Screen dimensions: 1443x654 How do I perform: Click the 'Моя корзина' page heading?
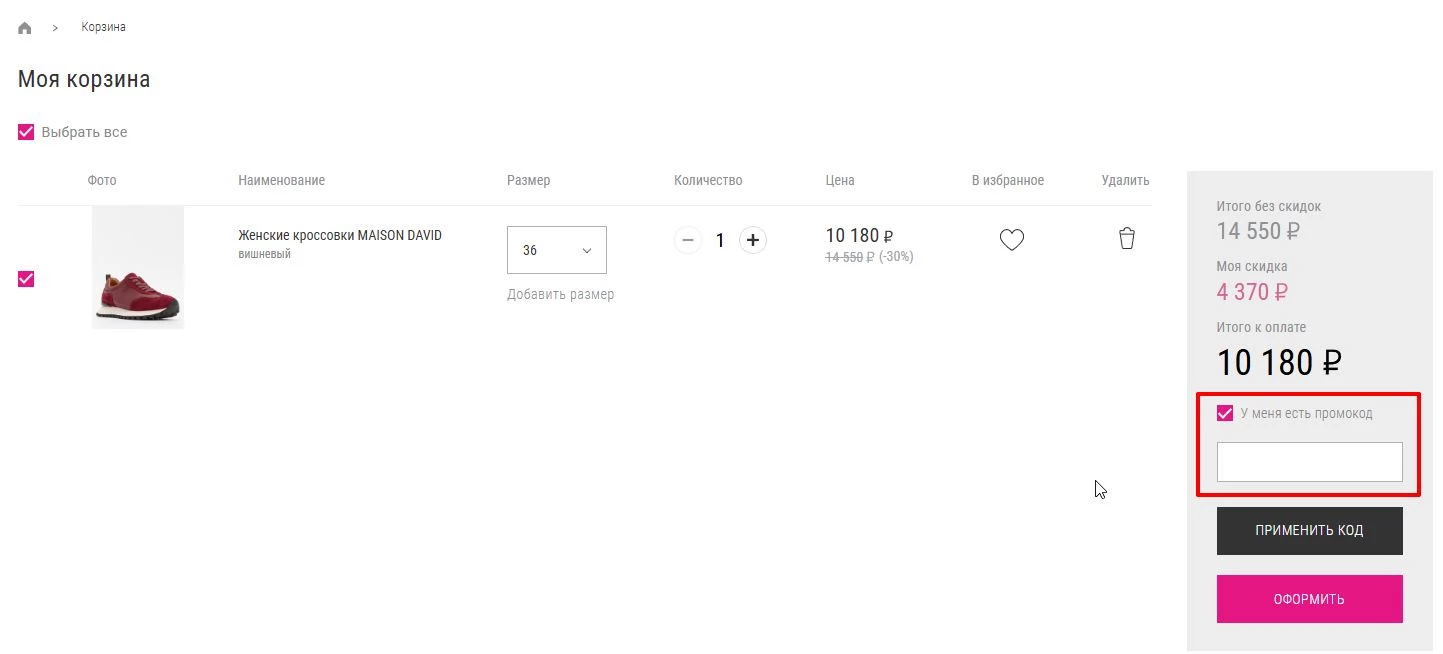(84, 80)
